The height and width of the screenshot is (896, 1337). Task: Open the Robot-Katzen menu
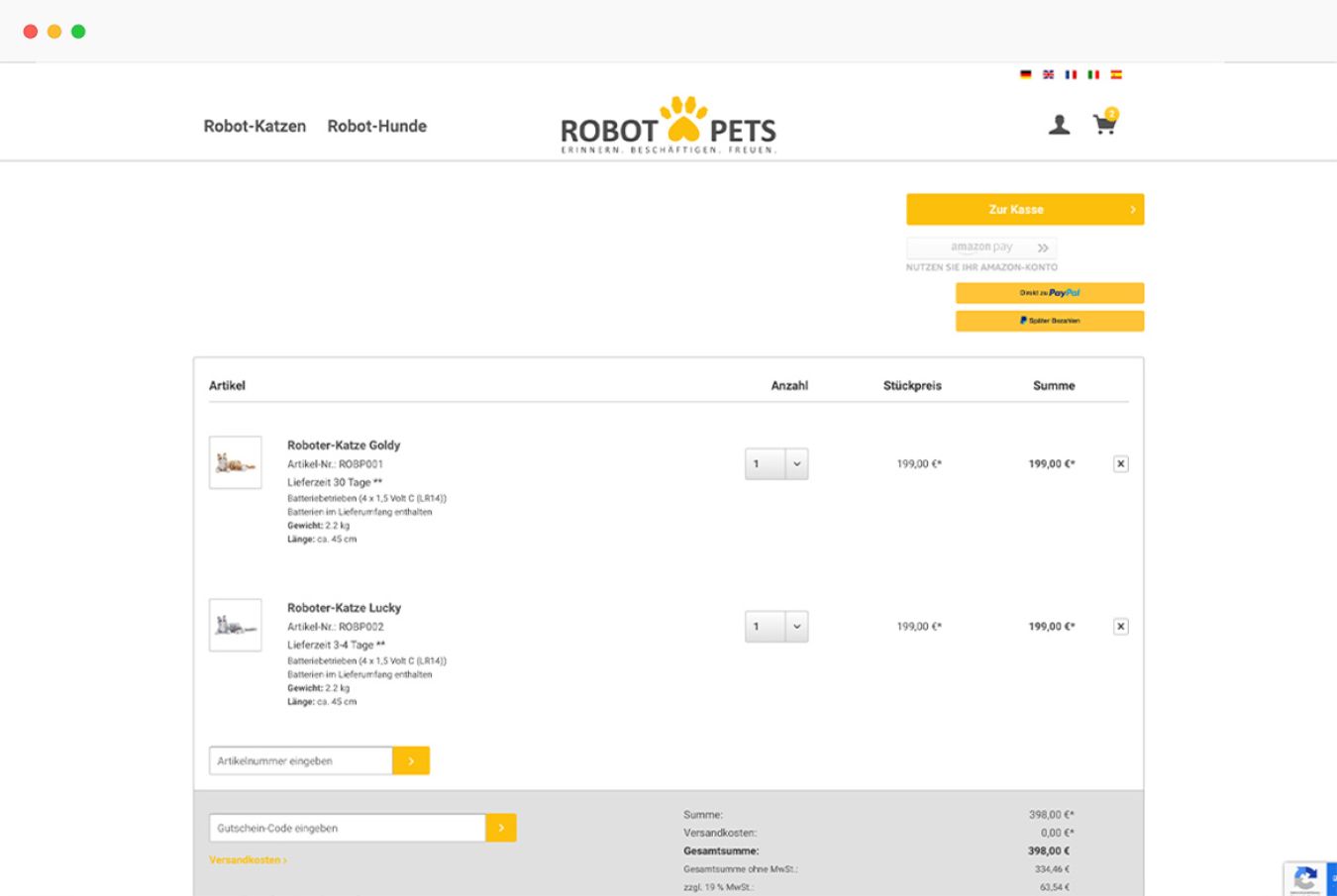pyautogui.click(x=255, y=126)
